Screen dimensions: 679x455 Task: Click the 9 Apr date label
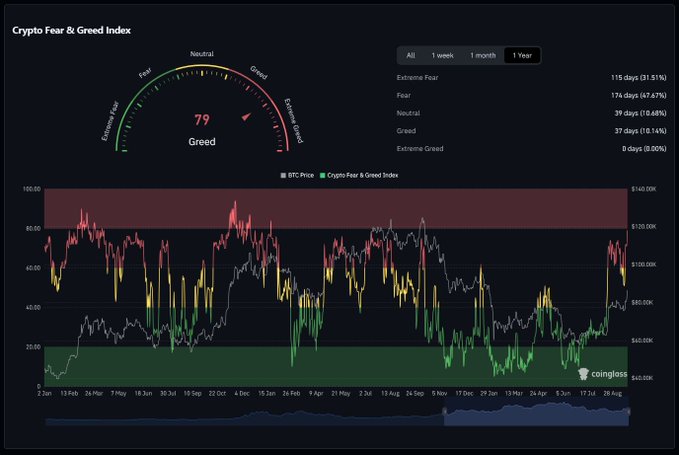pos(316,394)
